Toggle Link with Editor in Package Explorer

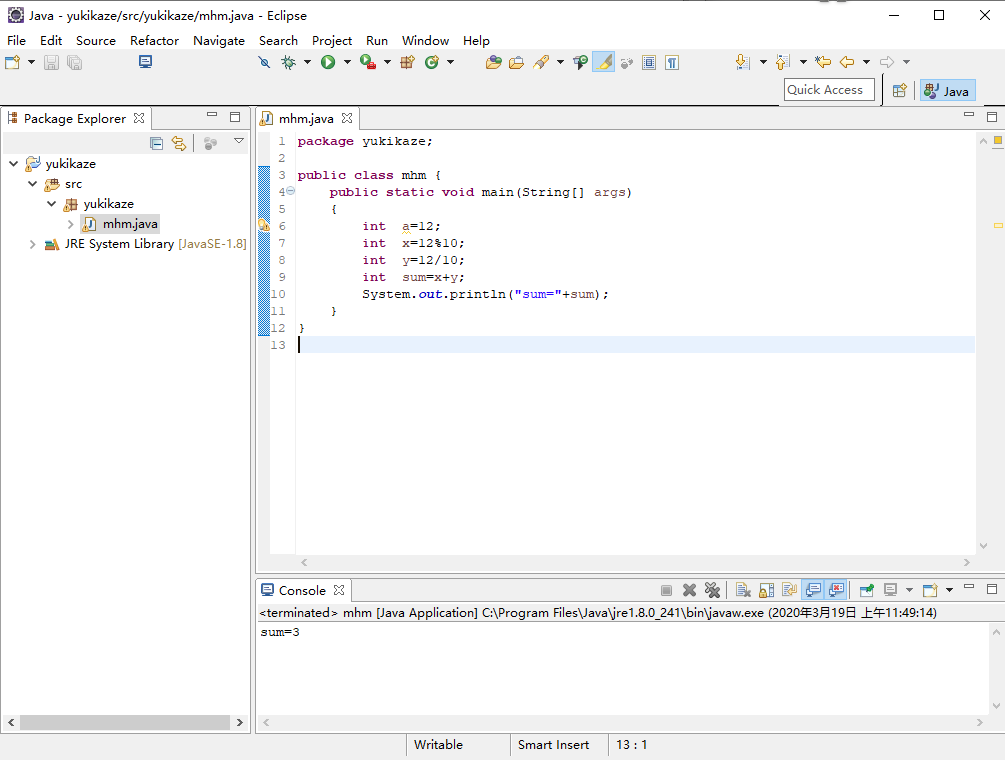(178, 143)
